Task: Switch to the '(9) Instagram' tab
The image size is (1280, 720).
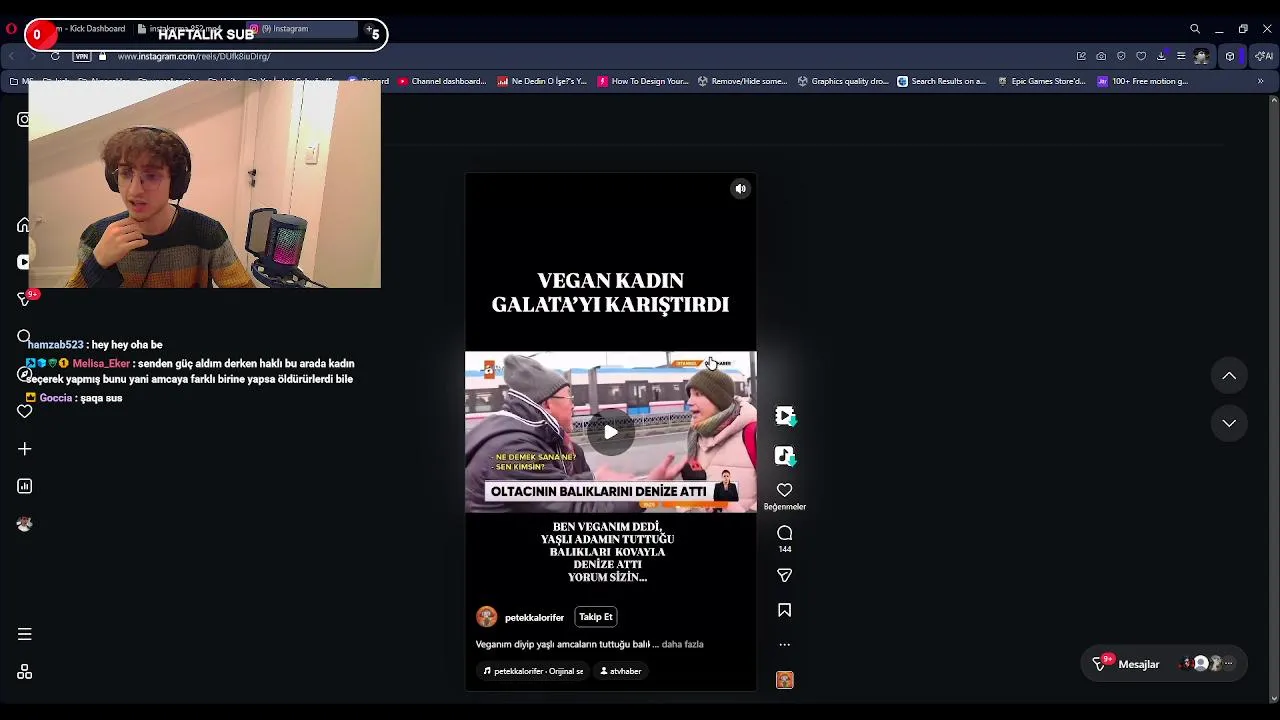Action: (x=300, y=29)
